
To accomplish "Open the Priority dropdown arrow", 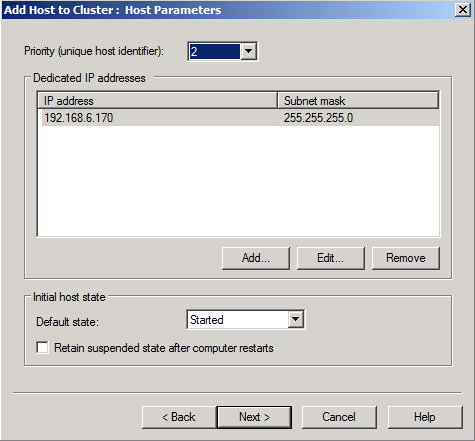I will point(248,51).
